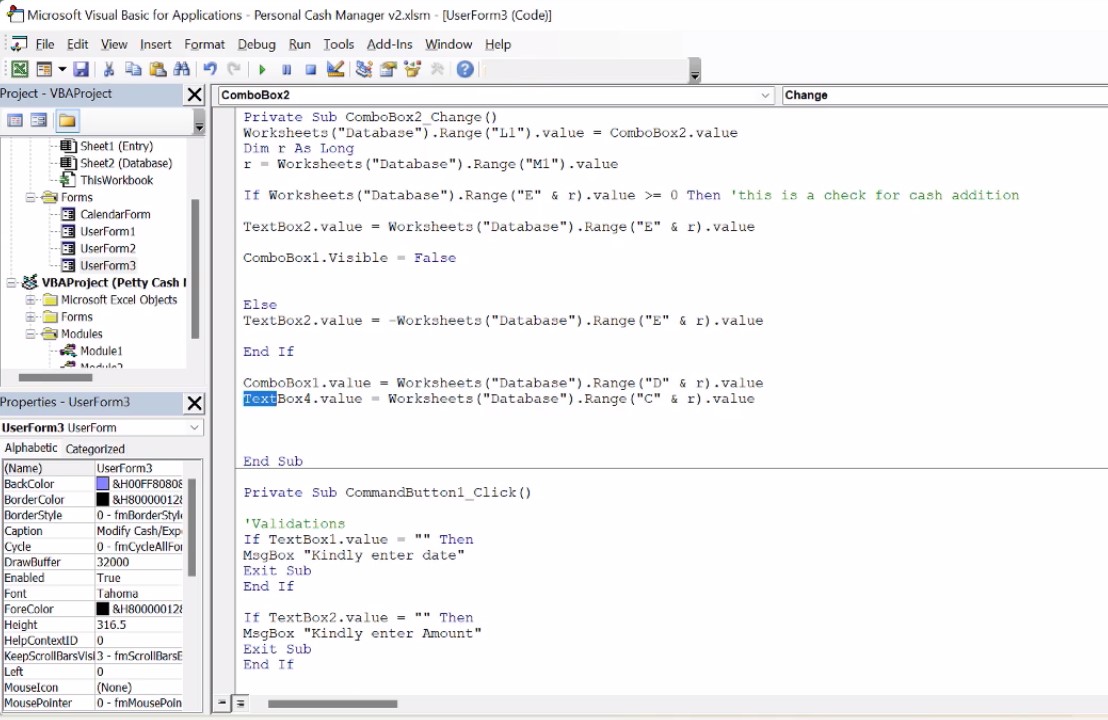Toggle Folders view in Project pane
Viewport: 1108px width, 720px height.
(x=66, y=121)
